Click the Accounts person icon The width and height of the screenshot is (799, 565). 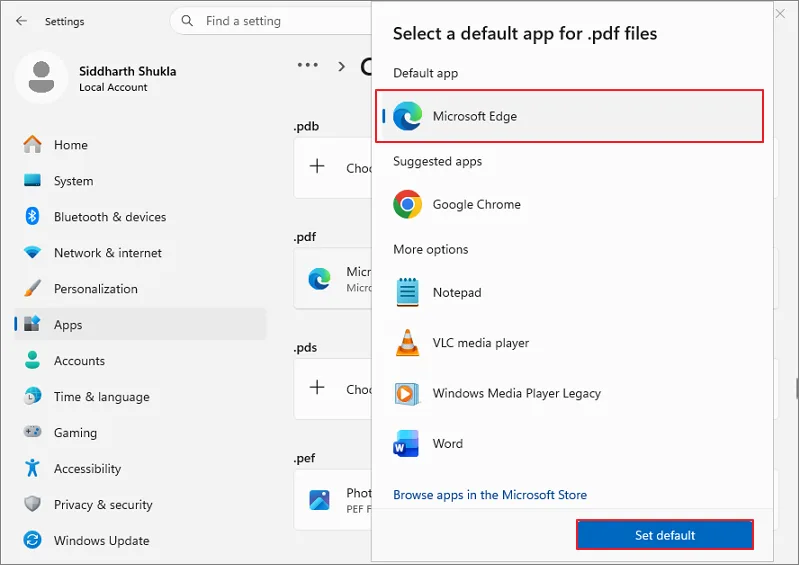point(32,360)
